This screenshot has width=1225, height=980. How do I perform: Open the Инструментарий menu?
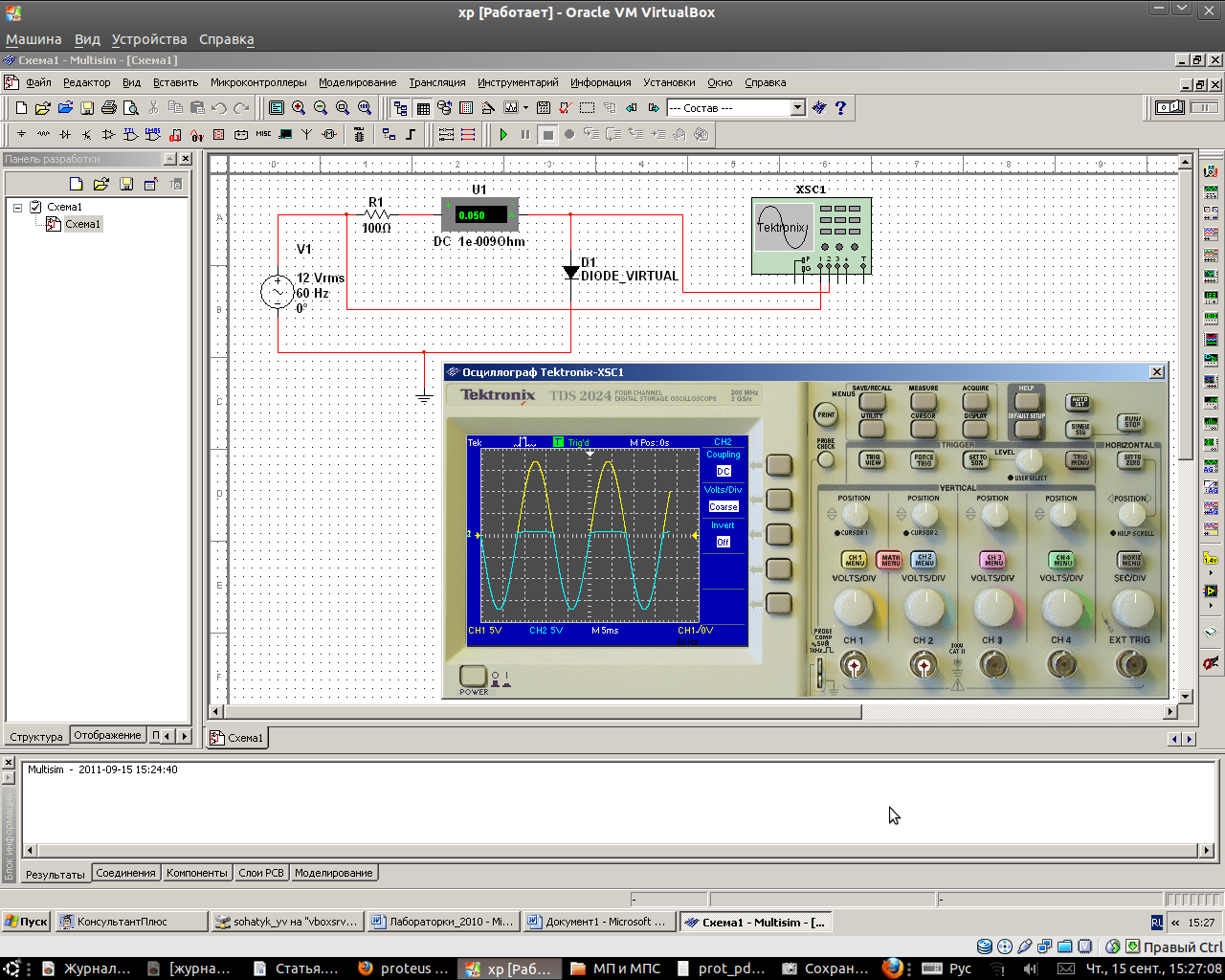[518, 82]
